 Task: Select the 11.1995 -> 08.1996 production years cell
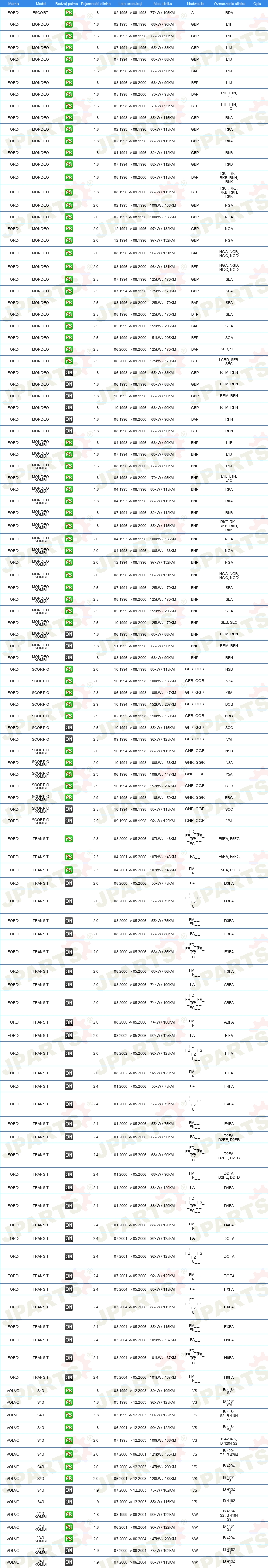click(x=130, y=646)
